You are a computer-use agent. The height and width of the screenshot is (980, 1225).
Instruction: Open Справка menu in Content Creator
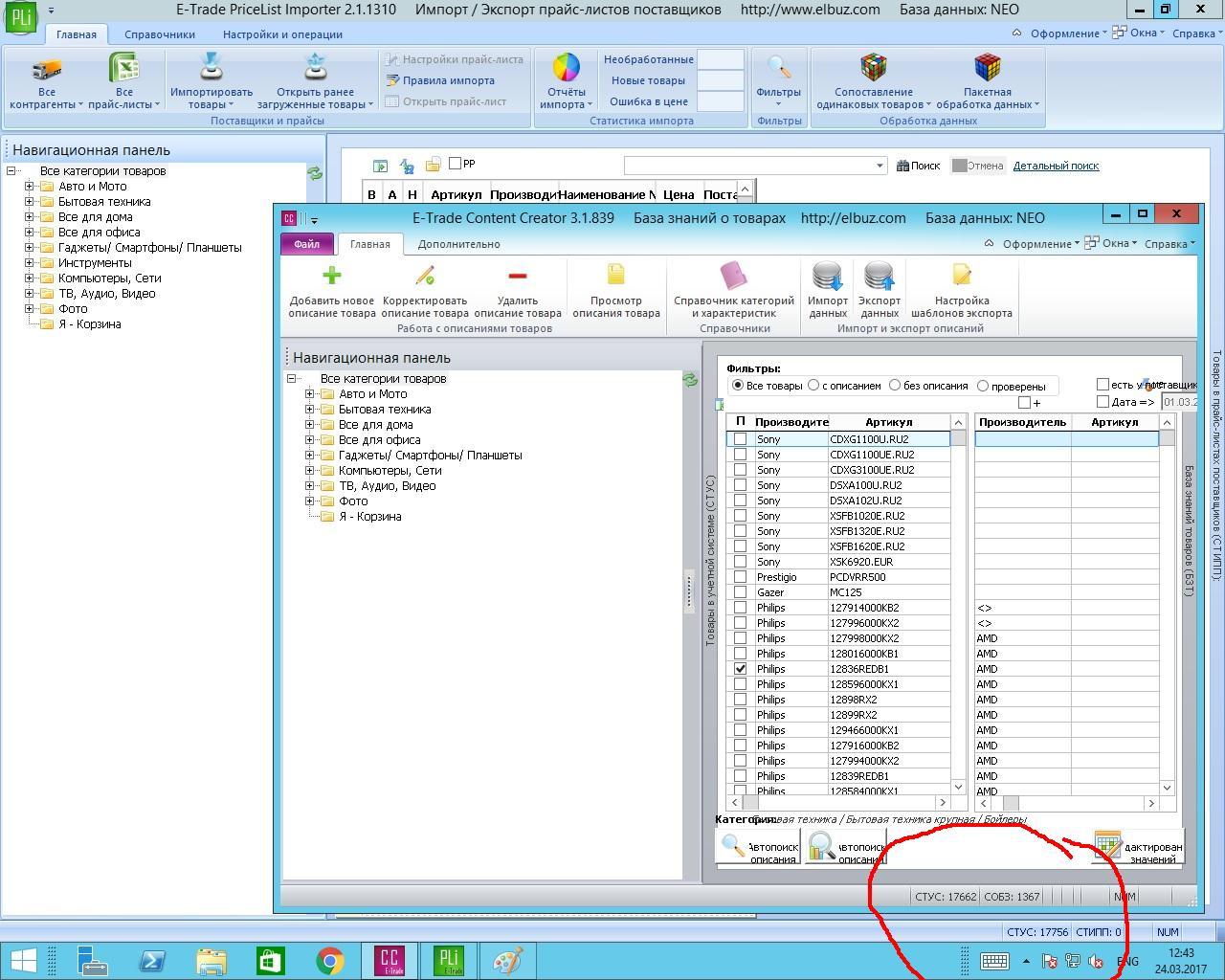click(x=1169, y=244)
